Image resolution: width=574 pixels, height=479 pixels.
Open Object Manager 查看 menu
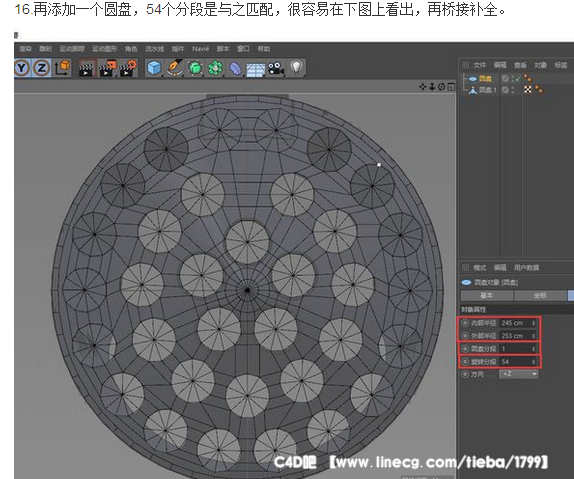(x=520, y=65)
